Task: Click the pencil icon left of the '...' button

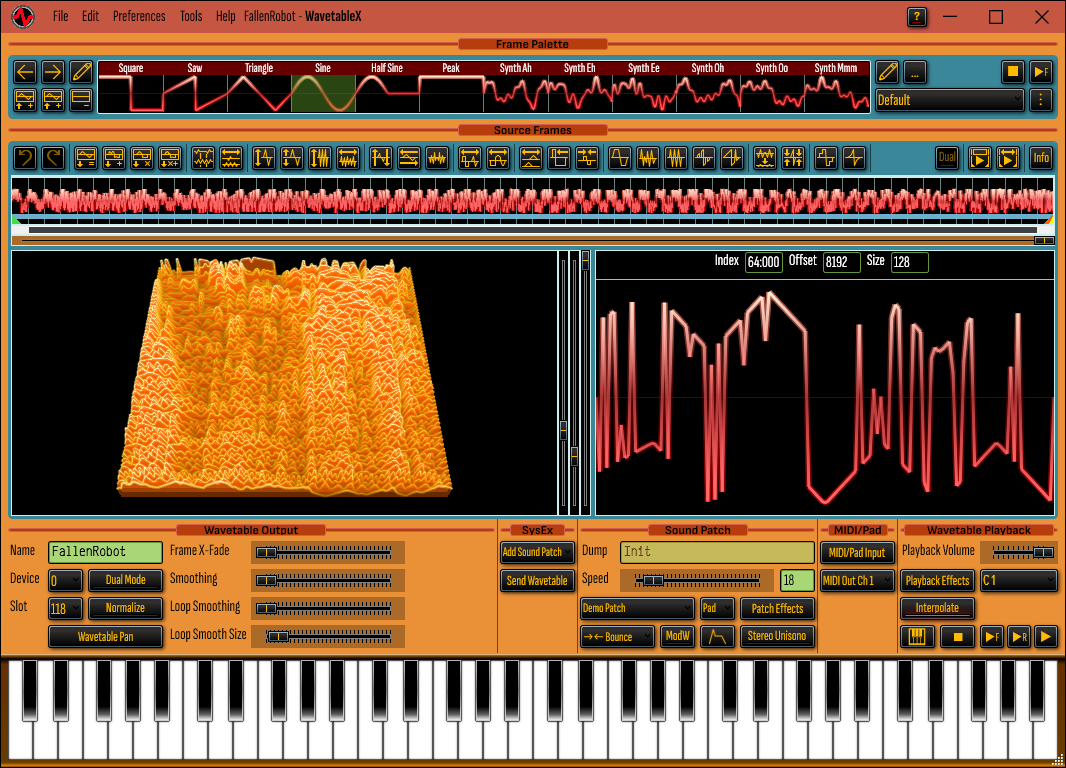Action: [887, 72]
